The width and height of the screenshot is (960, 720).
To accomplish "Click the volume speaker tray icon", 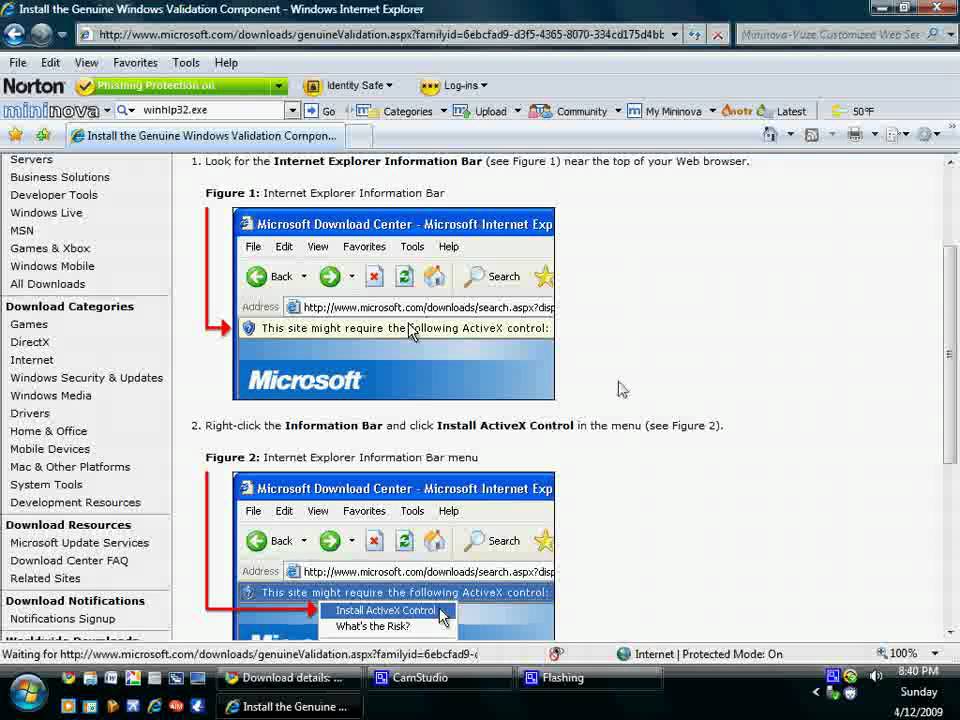I will pos(876,676).
